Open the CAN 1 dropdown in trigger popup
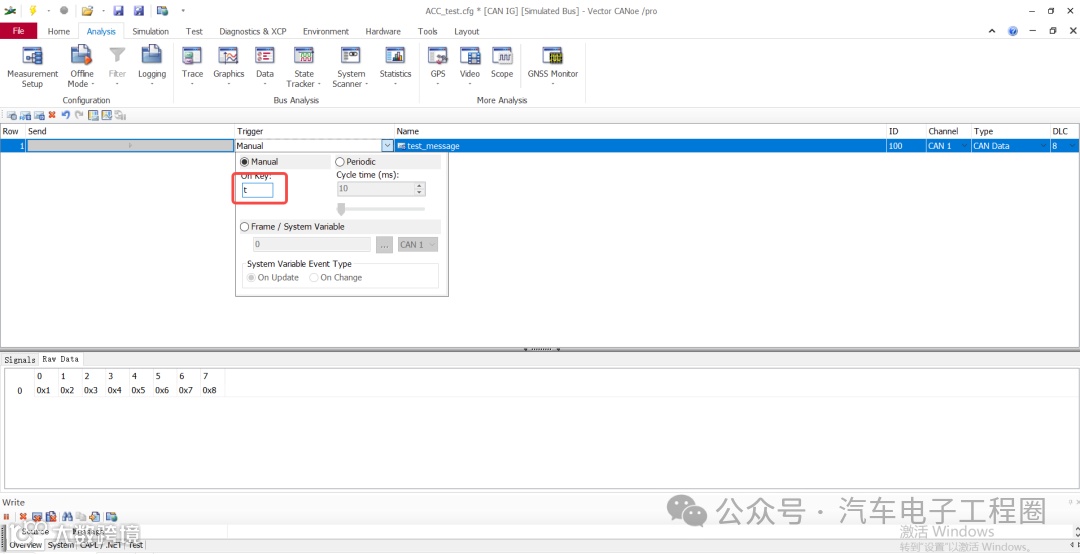The image size is (1080, 554). click(x=418, y=245)
